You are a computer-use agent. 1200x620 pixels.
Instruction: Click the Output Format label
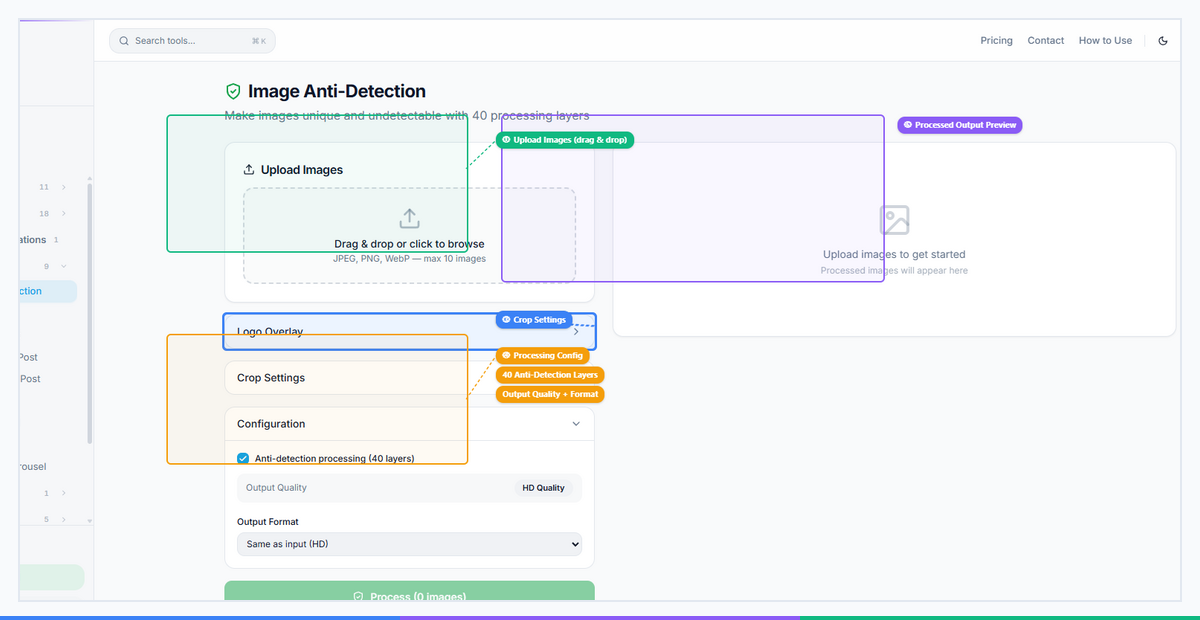click(x=268, y=522)
